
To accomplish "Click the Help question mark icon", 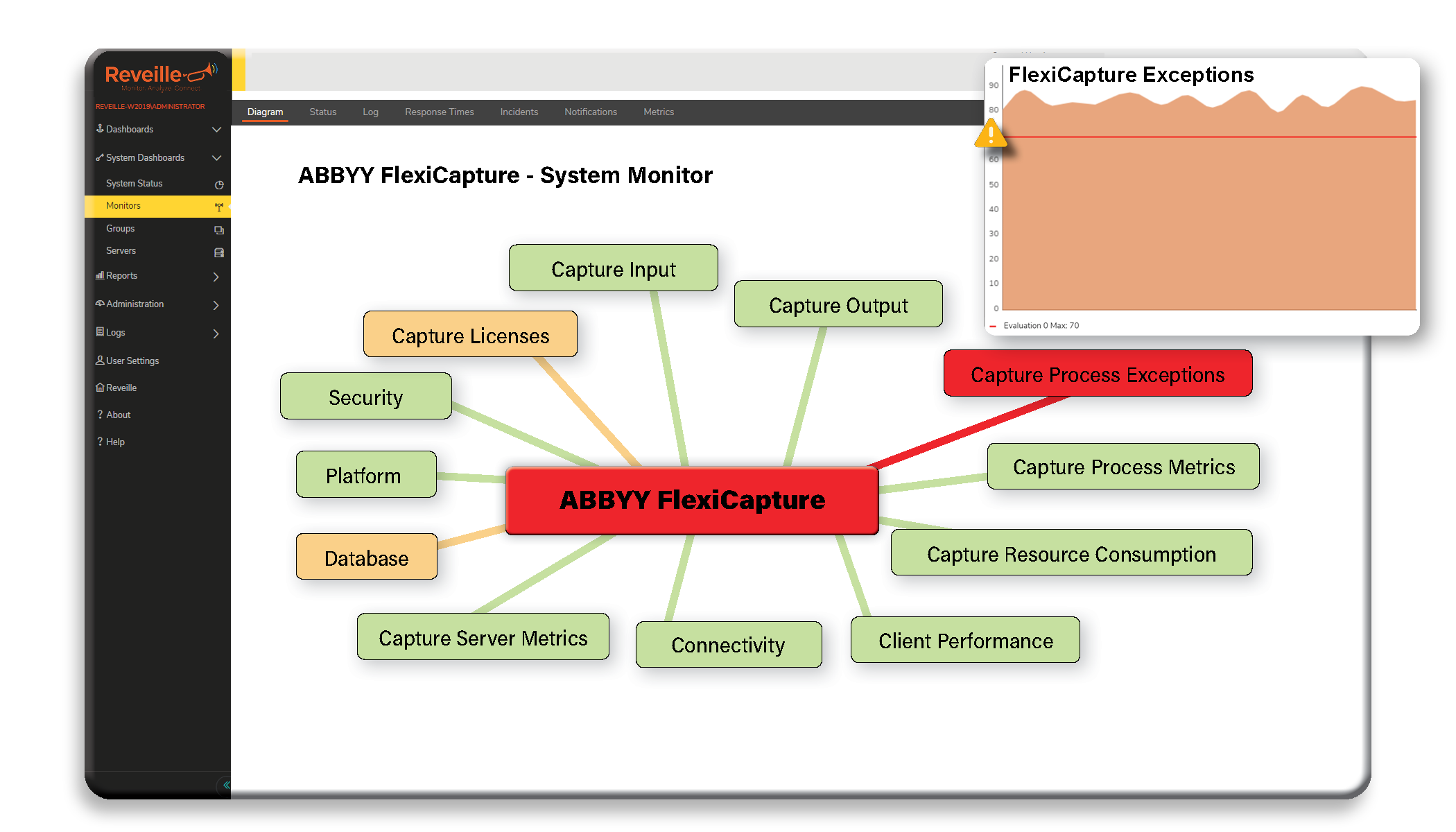I will (x=100, y=442).
